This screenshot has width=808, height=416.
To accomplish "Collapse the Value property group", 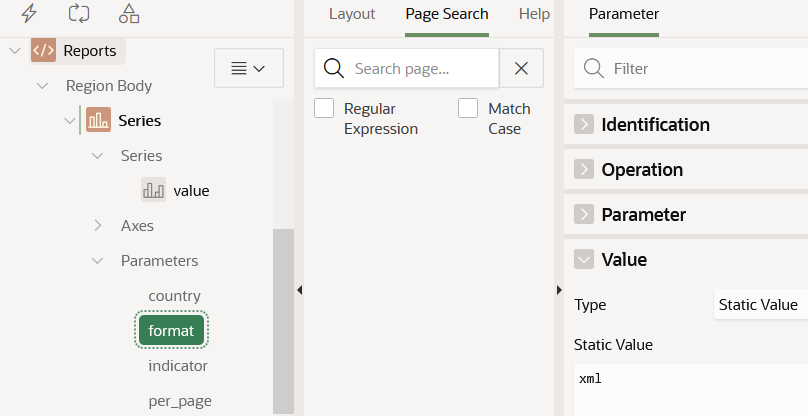I will [584, 259].
